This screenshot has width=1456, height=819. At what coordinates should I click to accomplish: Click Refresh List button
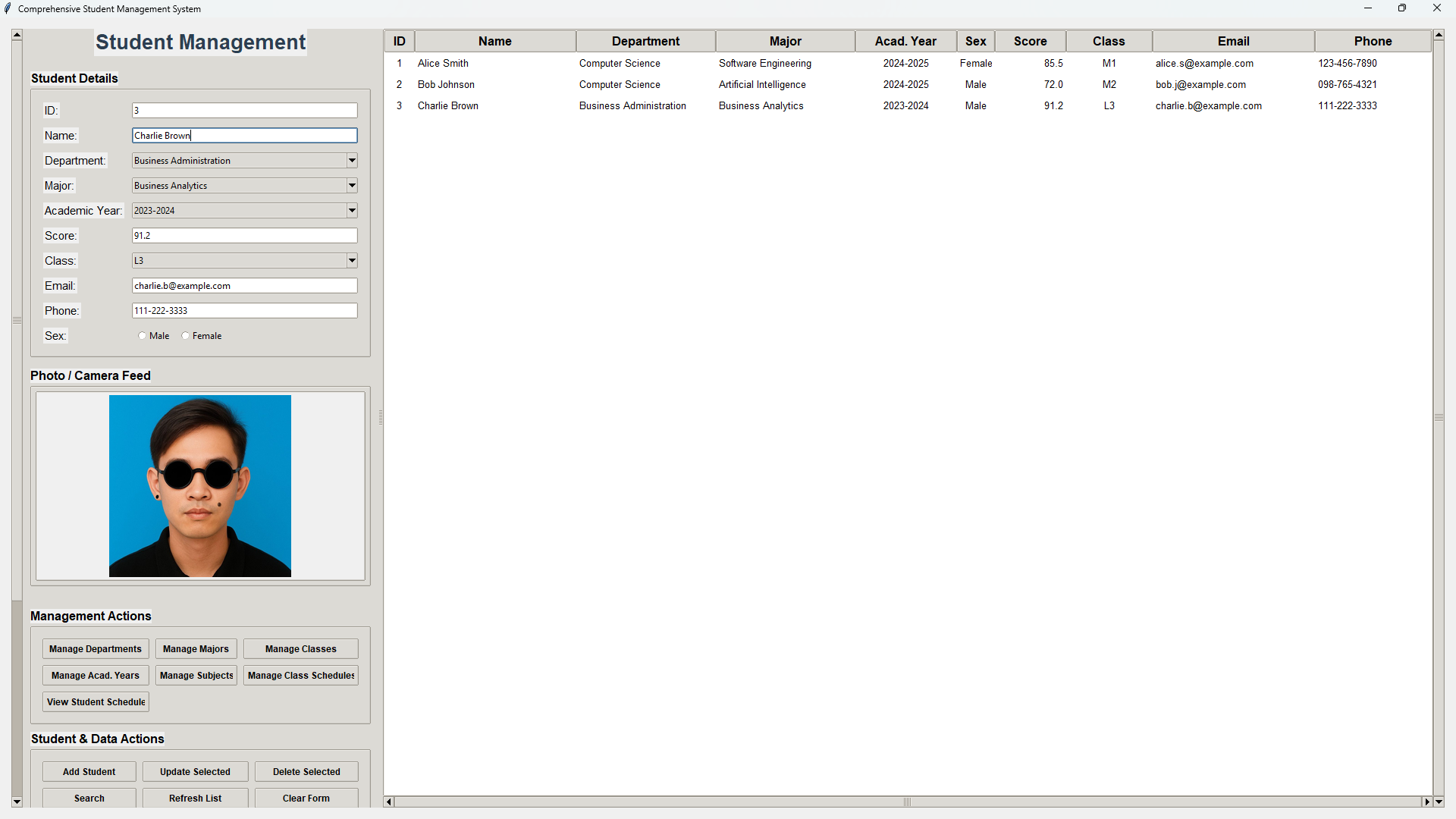pos(195,799)
